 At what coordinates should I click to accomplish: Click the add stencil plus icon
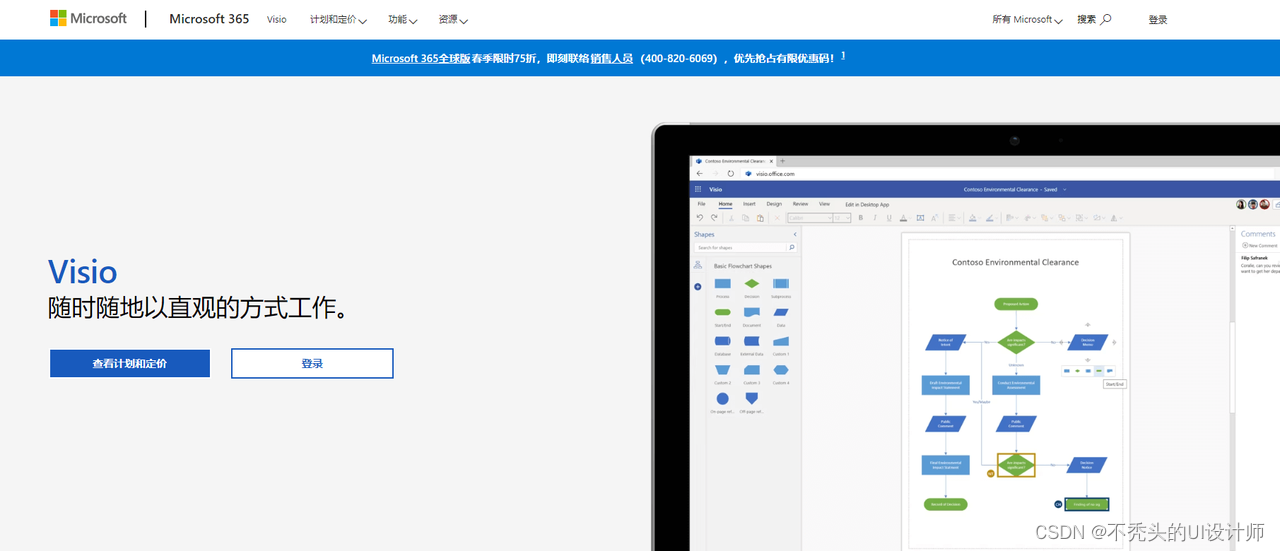[x=698, y=287]
